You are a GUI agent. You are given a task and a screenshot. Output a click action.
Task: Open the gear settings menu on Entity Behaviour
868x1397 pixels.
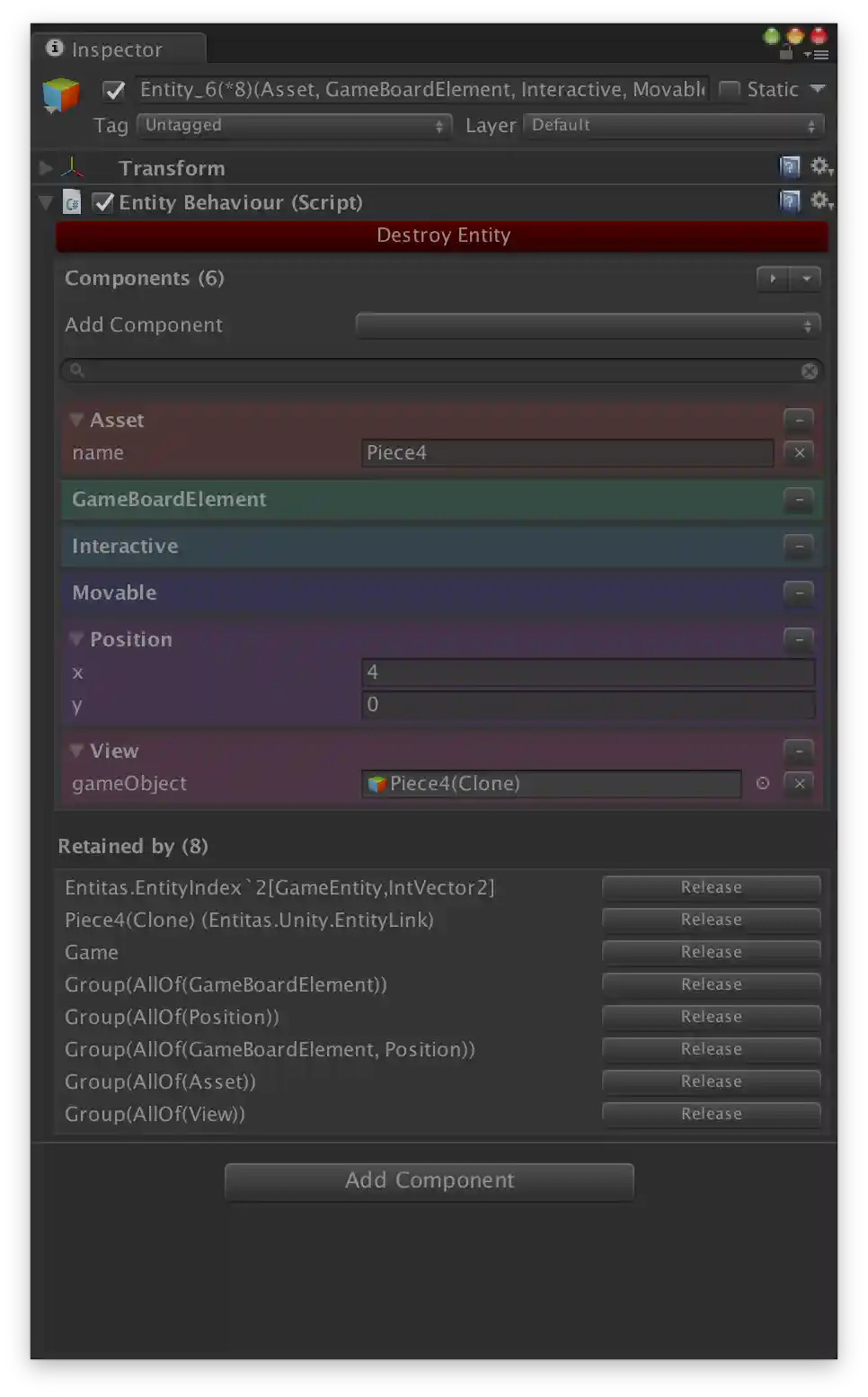(x=820, y=201)
